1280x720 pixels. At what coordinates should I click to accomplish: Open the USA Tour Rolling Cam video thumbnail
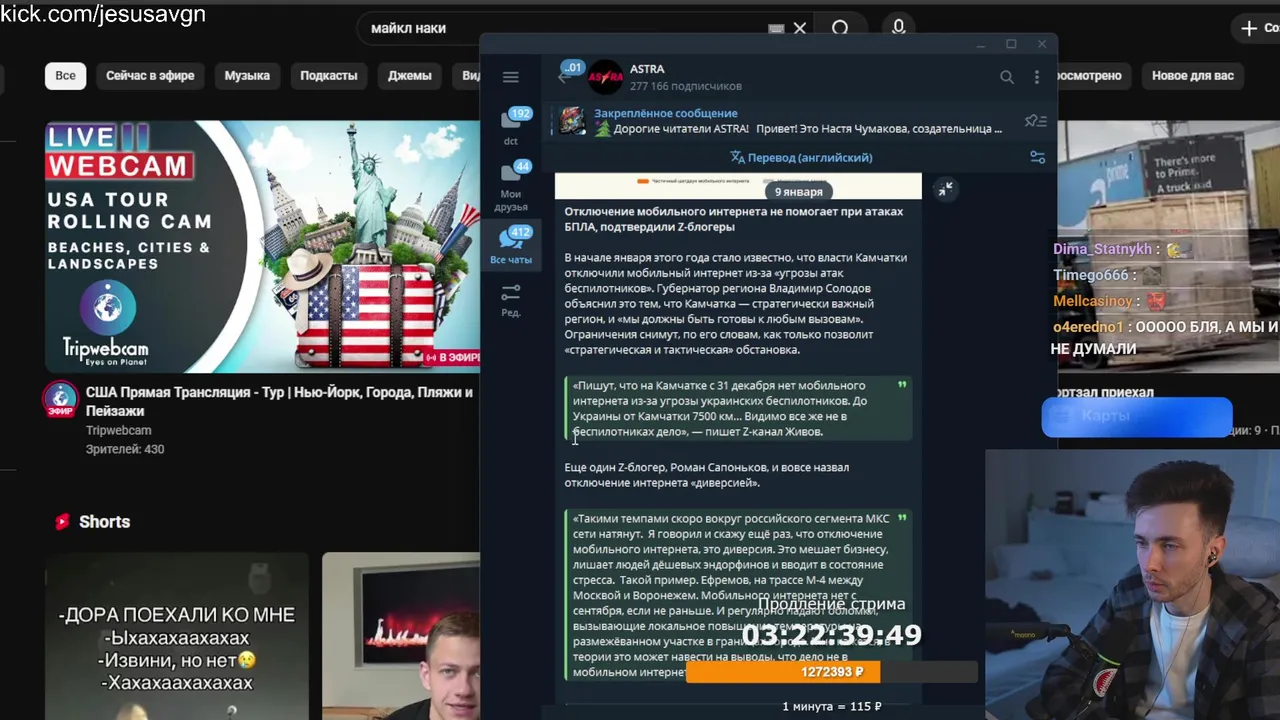pos(262,247)
